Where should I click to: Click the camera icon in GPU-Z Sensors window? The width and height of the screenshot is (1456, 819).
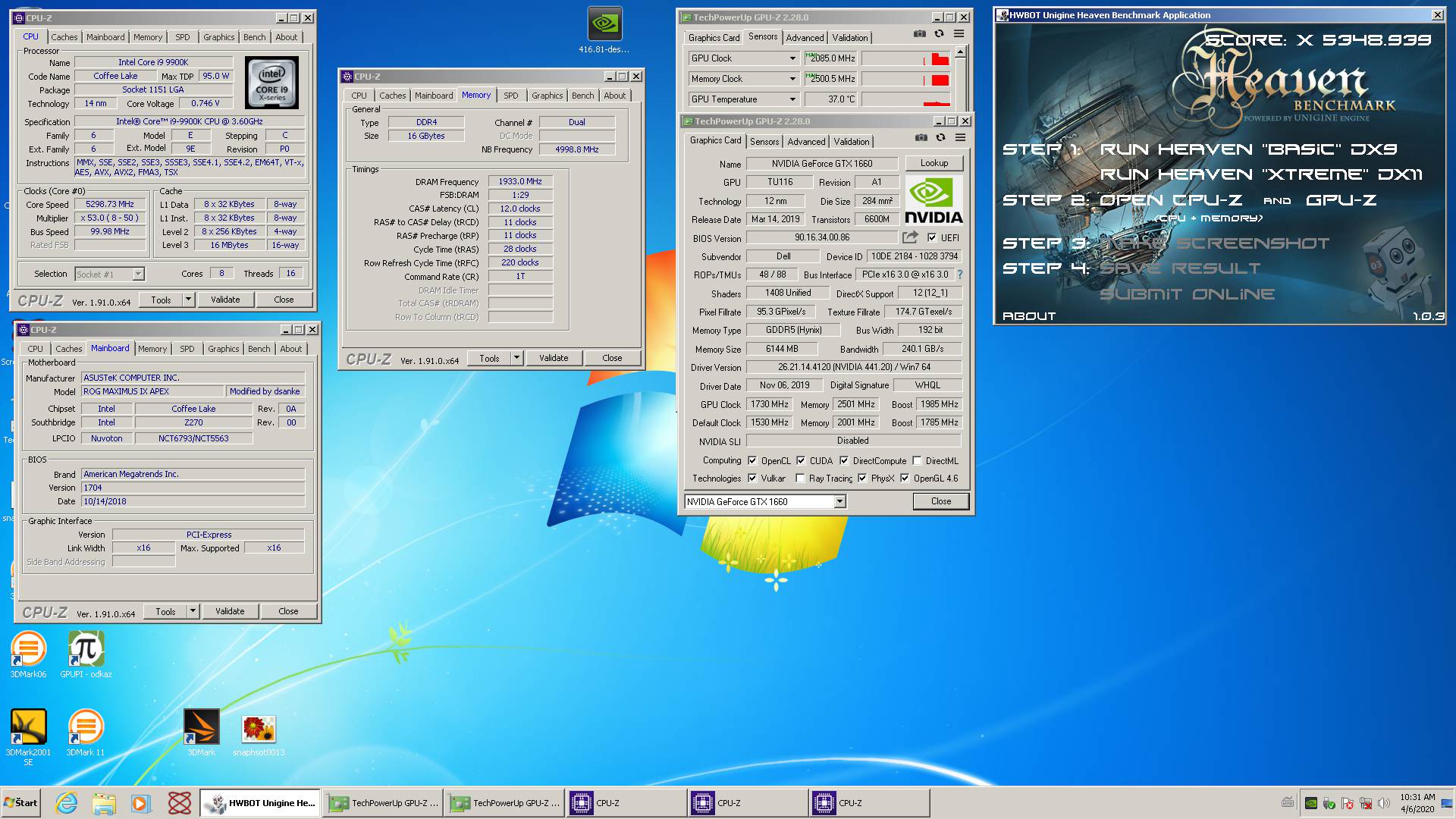[919, 34]
